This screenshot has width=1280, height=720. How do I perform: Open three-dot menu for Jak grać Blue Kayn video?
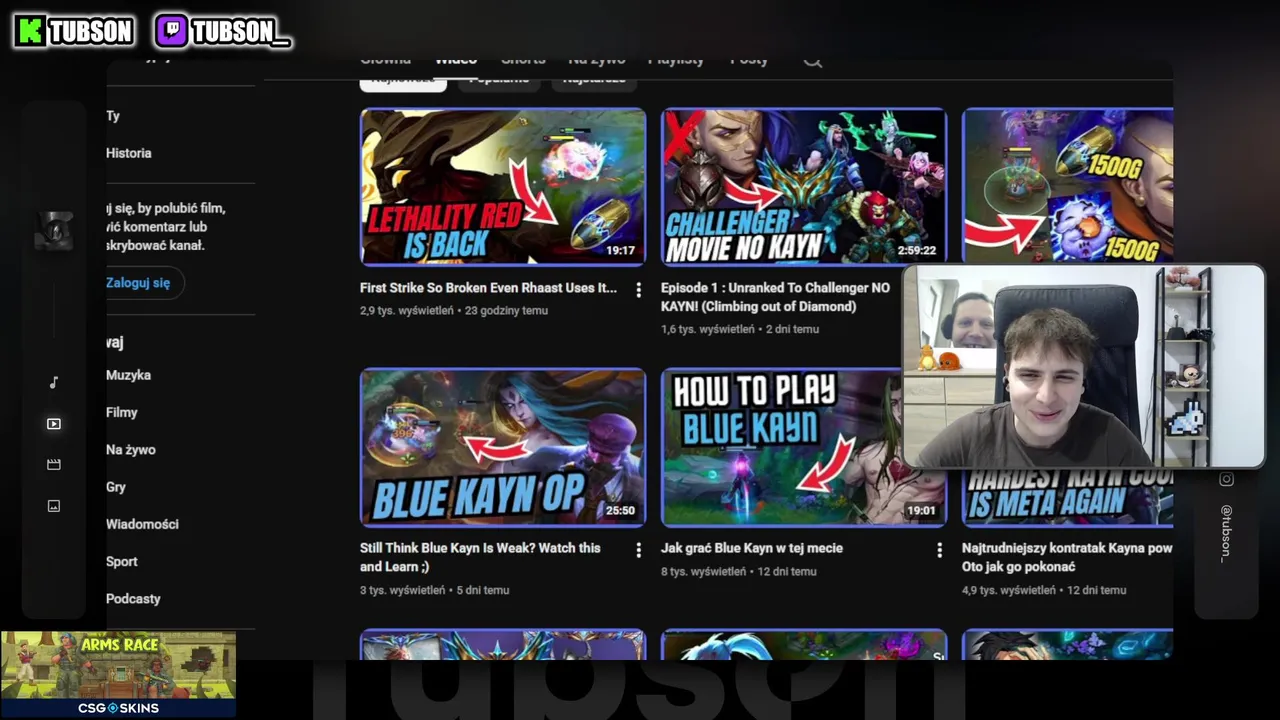click(939, 550)
